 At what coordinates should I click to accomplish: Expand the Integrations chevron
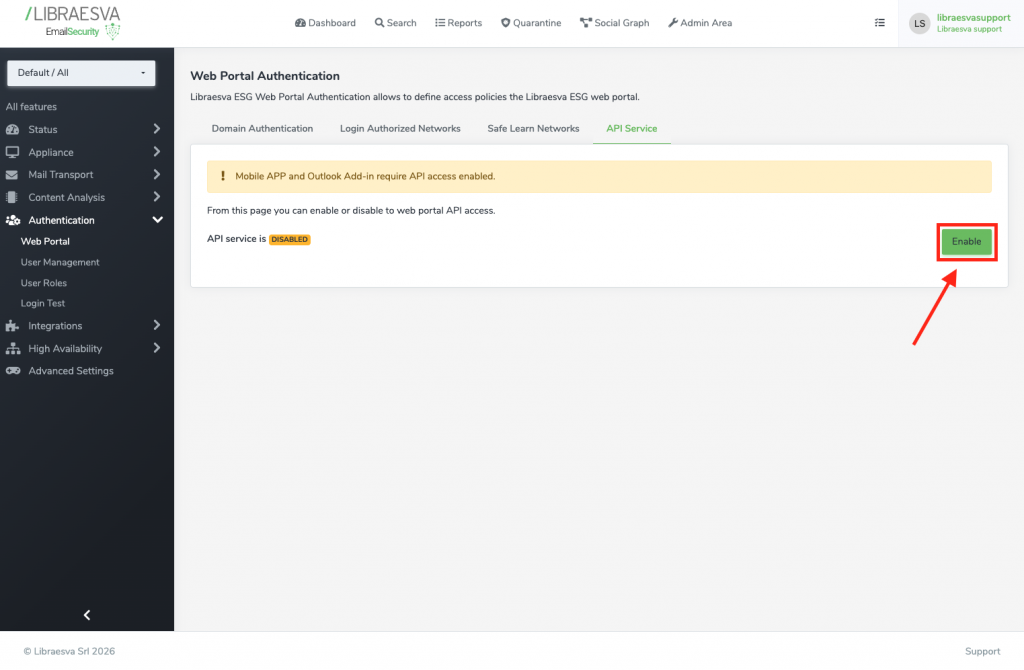pyautogui.click(x=157, y=325)
